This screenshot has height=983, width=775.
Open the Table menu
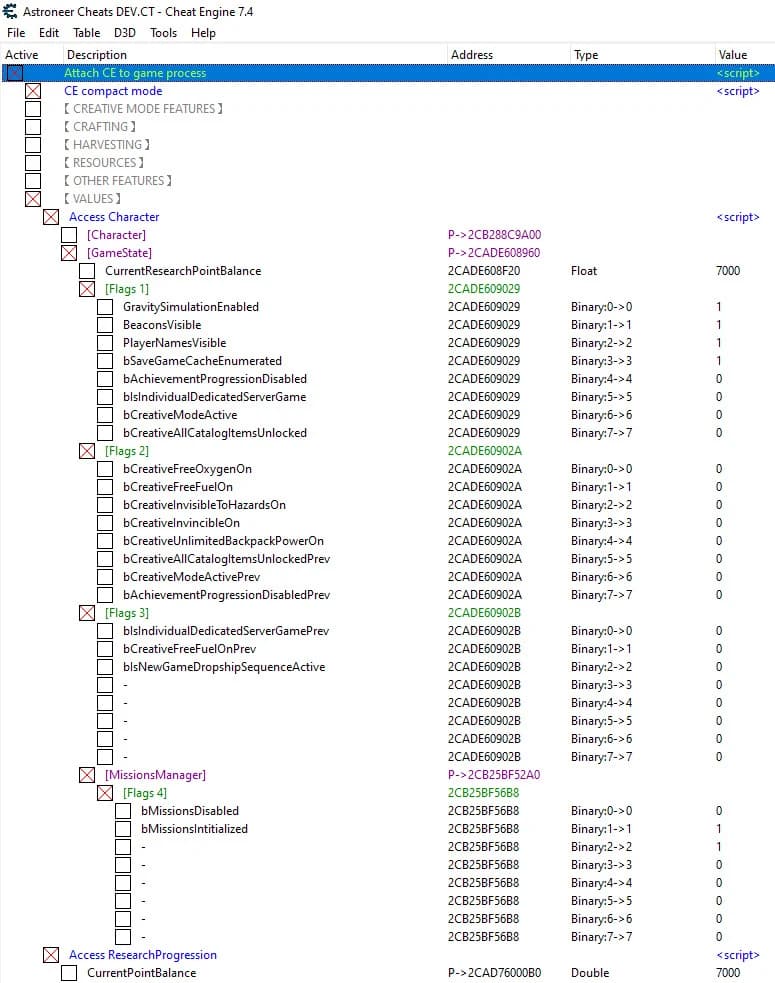pos(87,33)
